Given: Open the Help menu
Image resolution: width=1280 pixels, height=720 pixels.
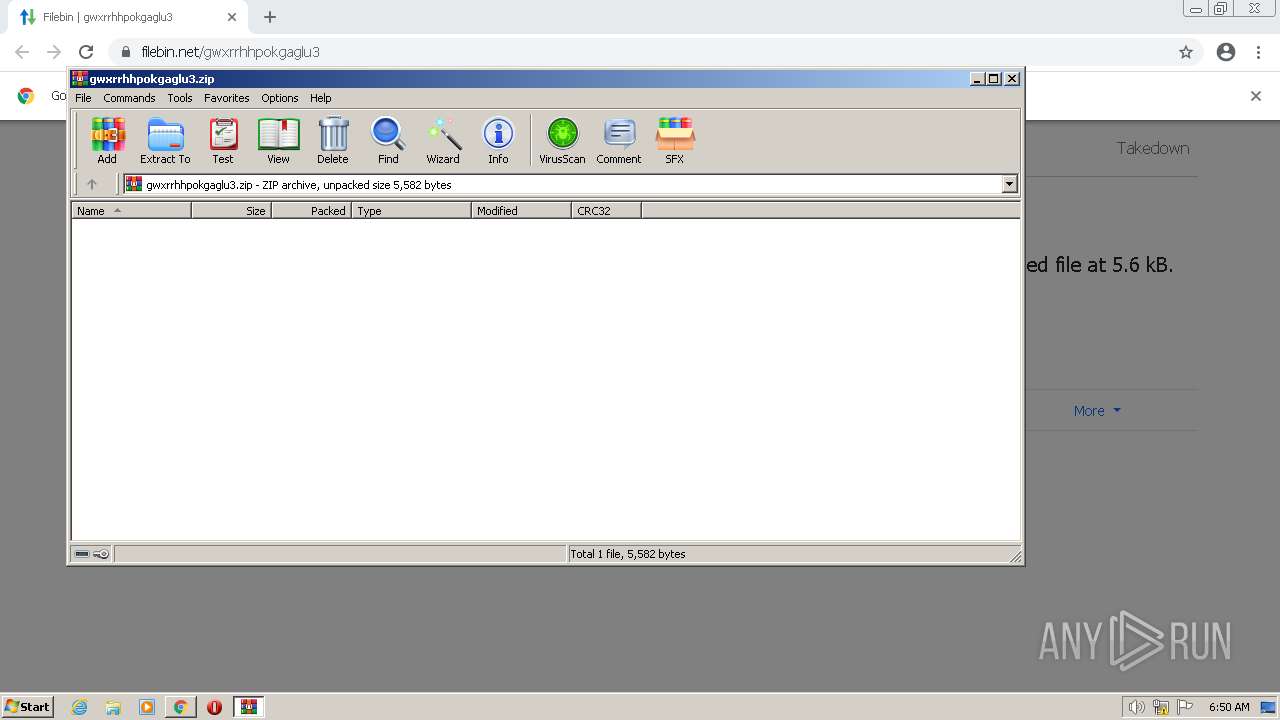Looking at the screenshot, I should click(320, 98).
